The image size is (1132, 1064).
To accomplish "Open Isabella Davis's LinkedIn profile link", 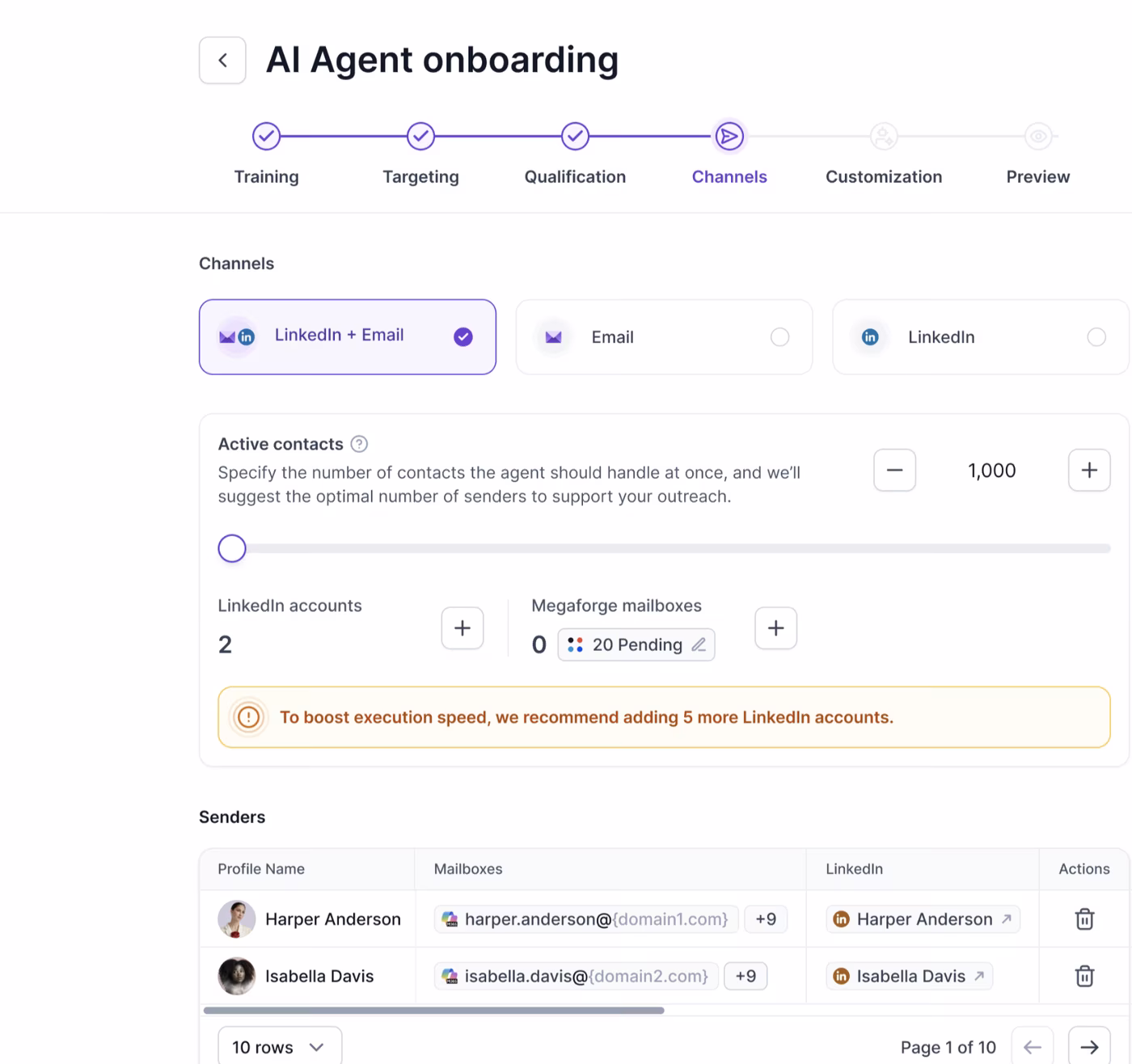I will 909,976.
